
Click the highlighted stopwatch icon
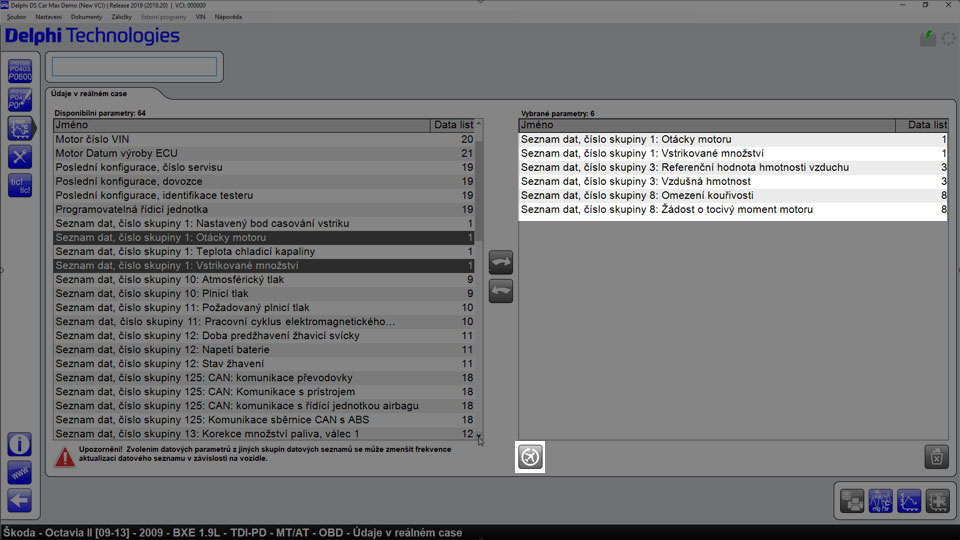point(530,457)
